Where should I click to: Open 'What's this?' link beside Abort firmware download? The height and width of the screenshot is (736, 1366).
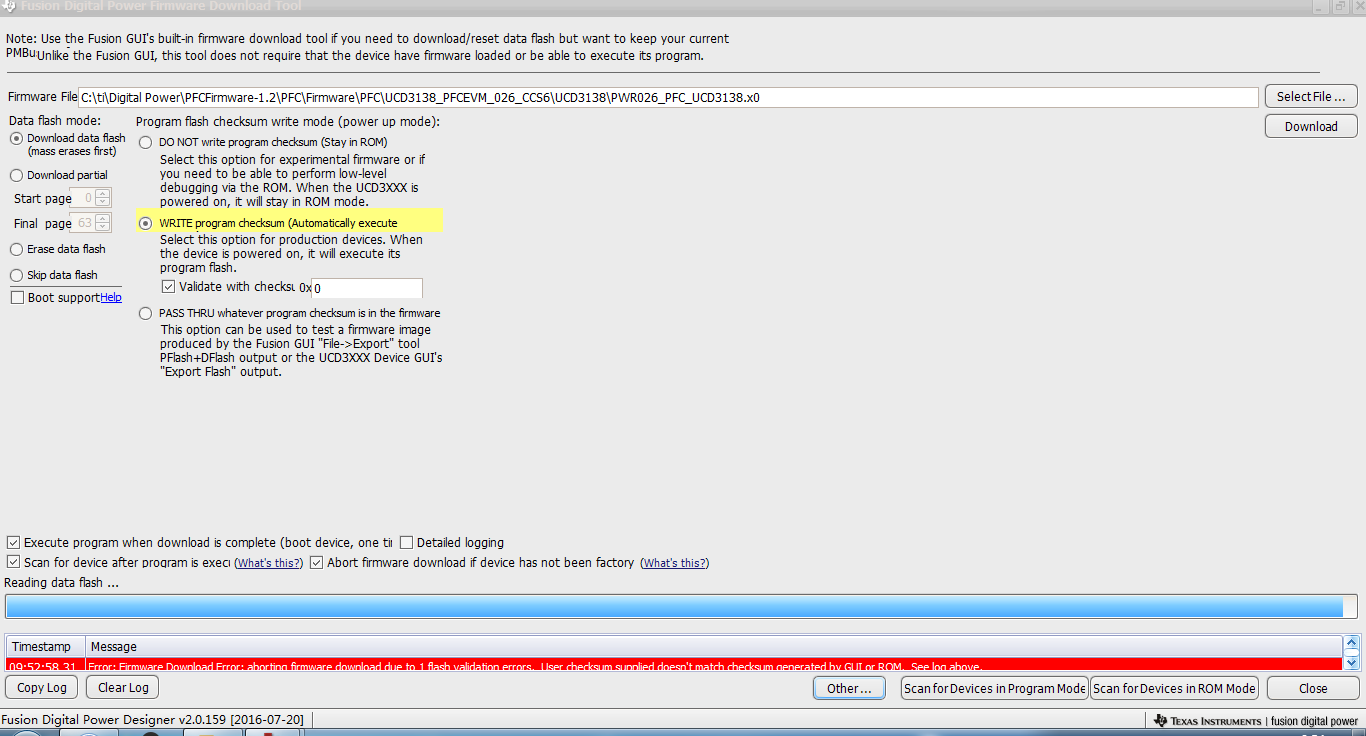tap(675, 563)
